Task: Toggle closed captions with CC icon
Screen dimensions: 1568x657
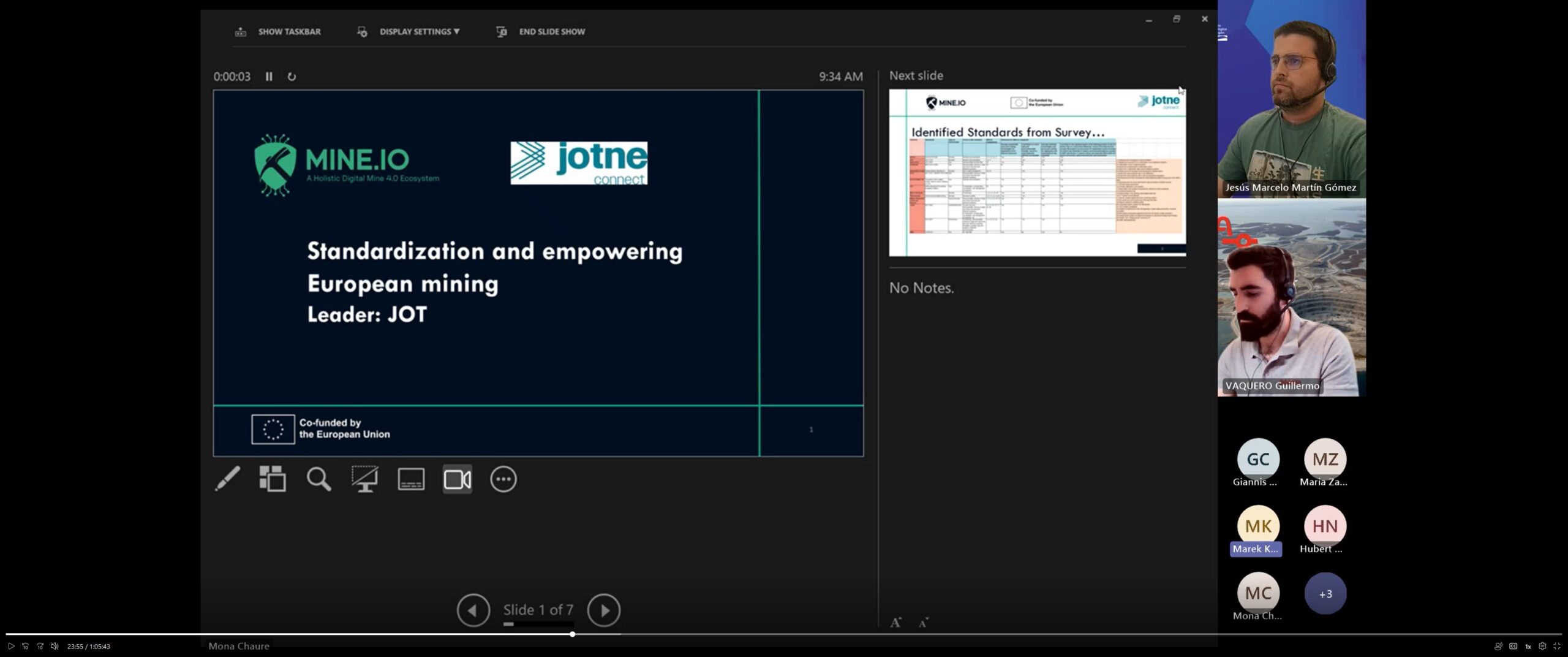Action: pyautogui.click(x=1513, y=646)
